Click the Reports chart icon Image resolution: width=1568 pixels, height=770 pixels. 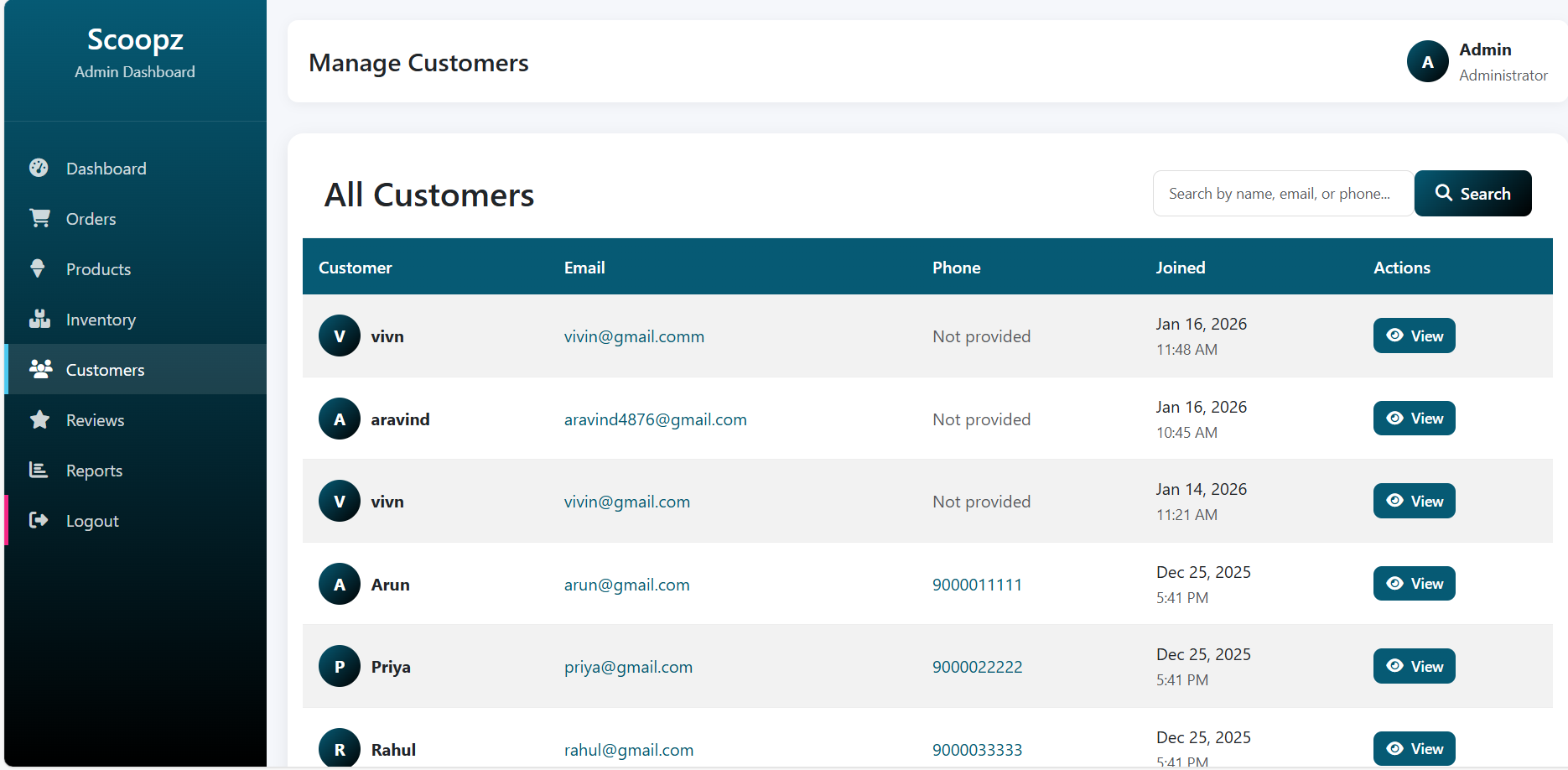tap(39, 470)
